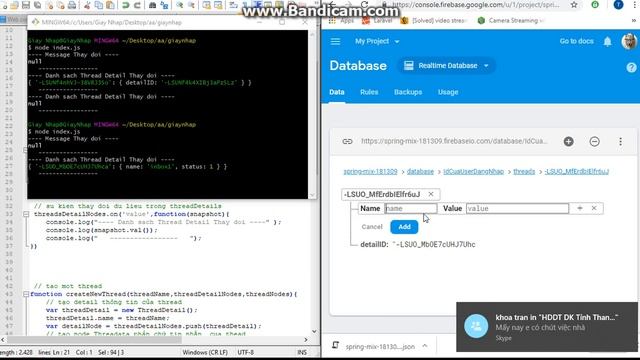Focus the Name input field
This screenshot has width=640, height=360.
coord(411,208)
